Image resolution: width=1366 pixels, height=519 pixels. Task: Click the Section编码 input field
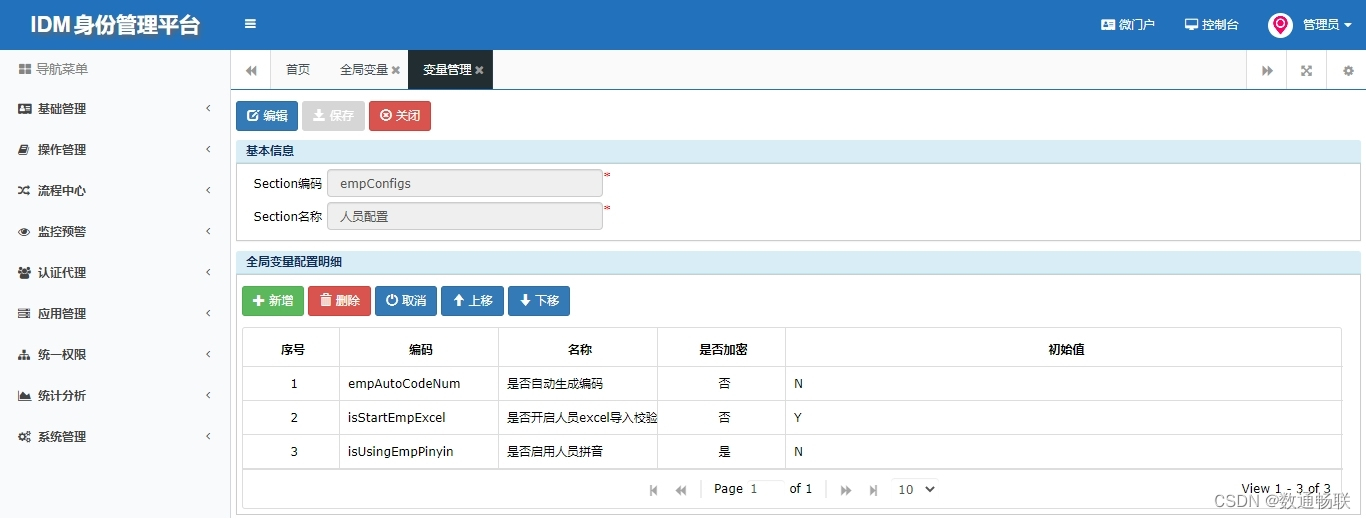465,184
